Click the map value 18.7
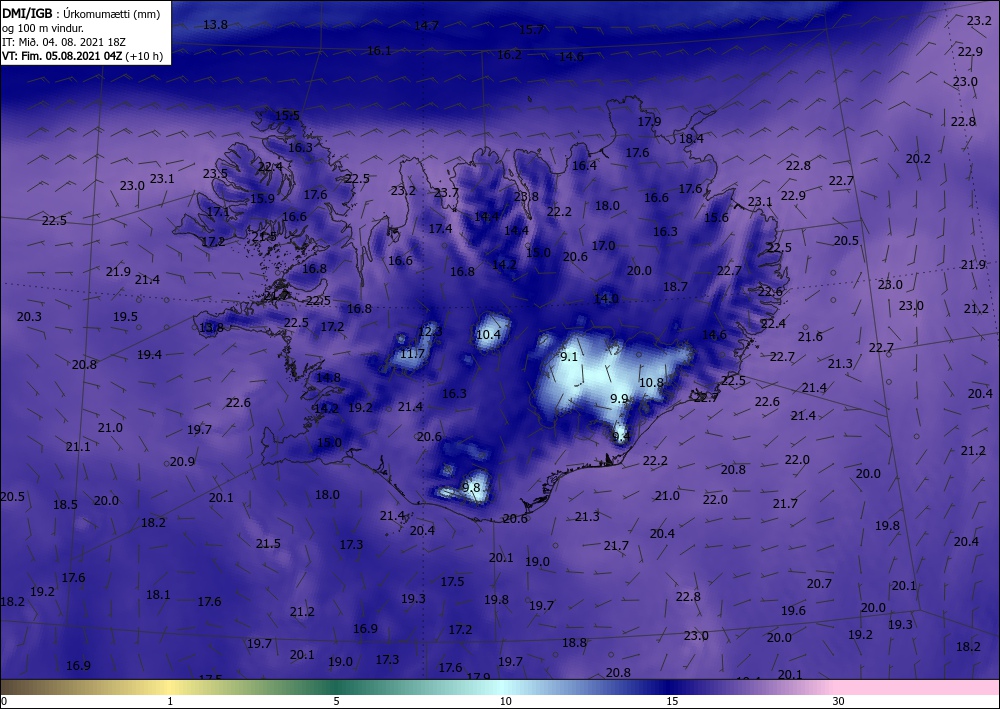This screenshot has width=1000, height=709. 675,287
